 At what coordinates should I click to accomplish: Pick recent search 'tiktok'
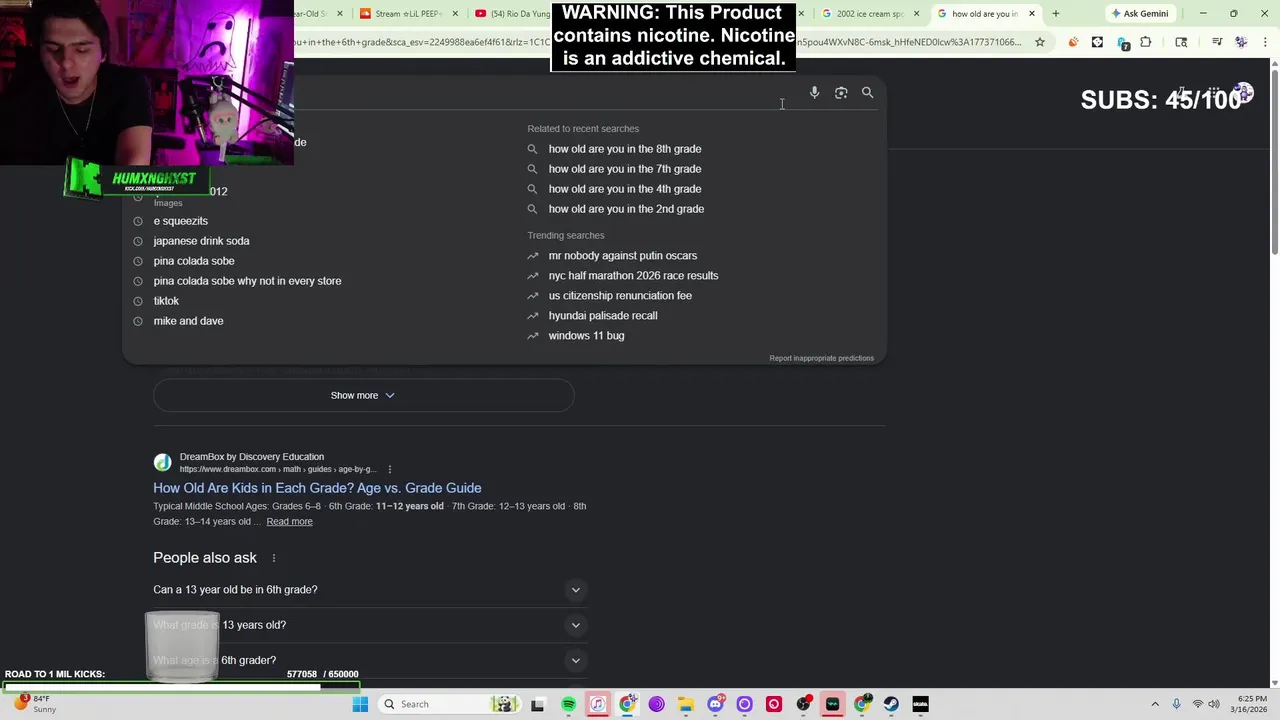(x=166, y=301)
